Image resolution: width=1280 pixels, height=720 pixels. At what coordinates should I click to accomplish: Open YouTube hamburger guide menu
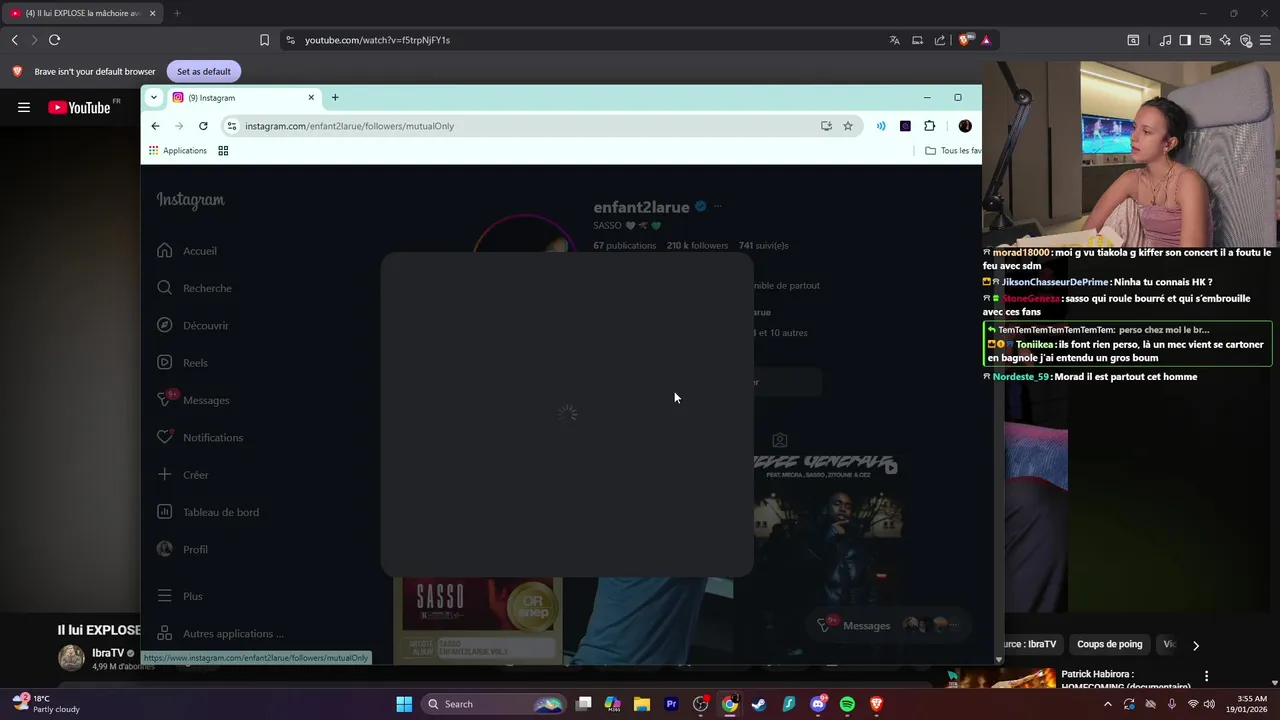[24, 107]
